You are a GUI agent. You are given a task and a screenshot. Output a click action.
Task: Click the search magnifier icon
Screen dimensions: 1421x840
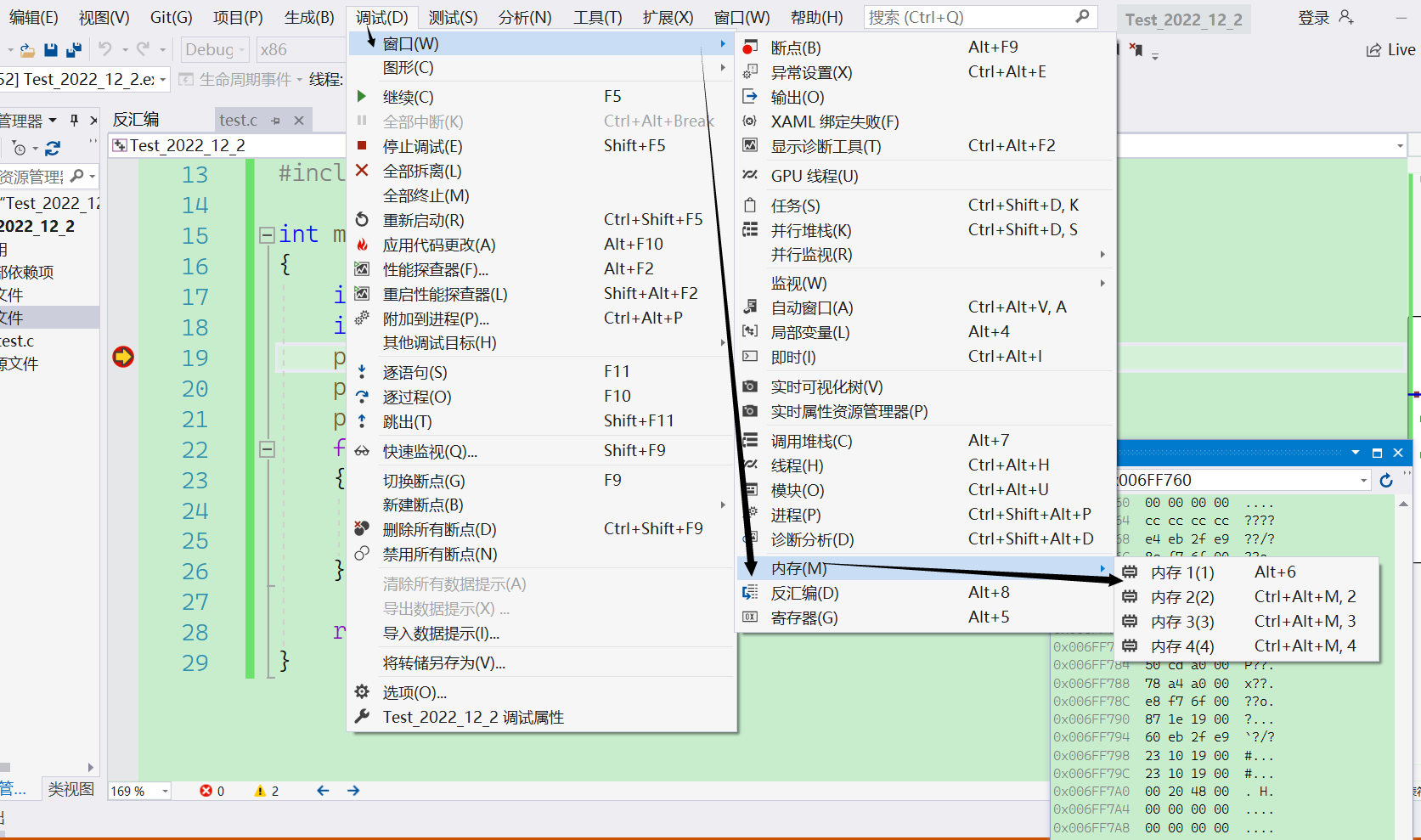point(1082,17)
